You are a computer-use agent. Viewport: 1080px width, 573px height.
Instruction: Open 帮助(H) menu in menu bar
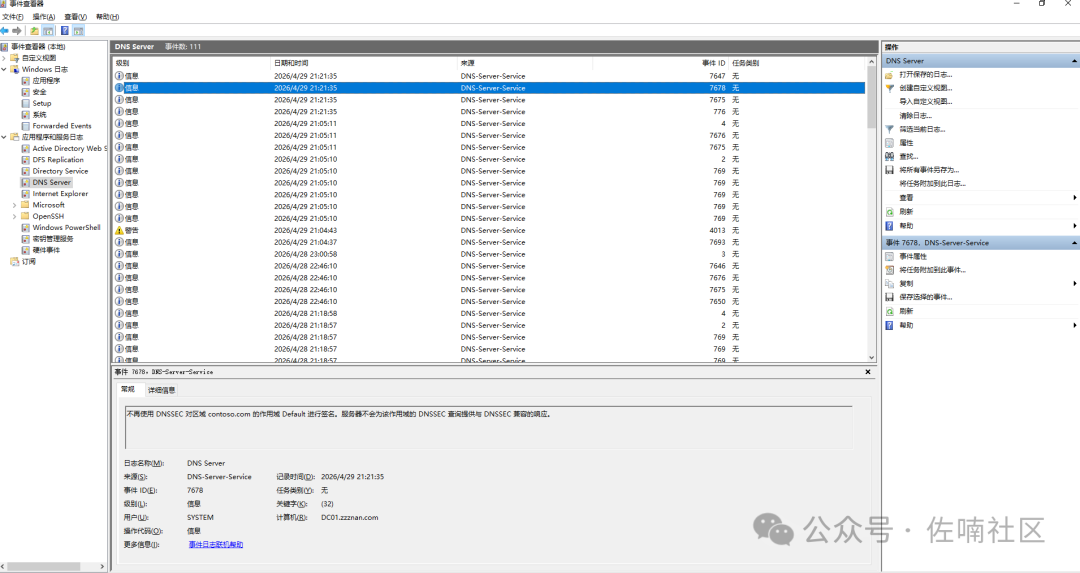[x=107, y=17]
